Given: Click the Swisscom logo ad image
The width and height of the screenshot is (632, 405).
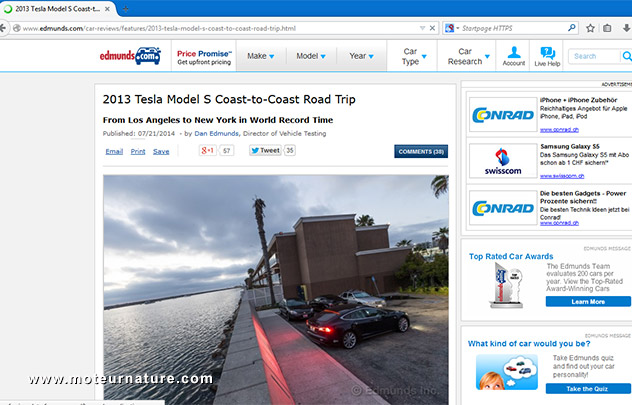Looking at the screenshot, I should coord(503,161).
